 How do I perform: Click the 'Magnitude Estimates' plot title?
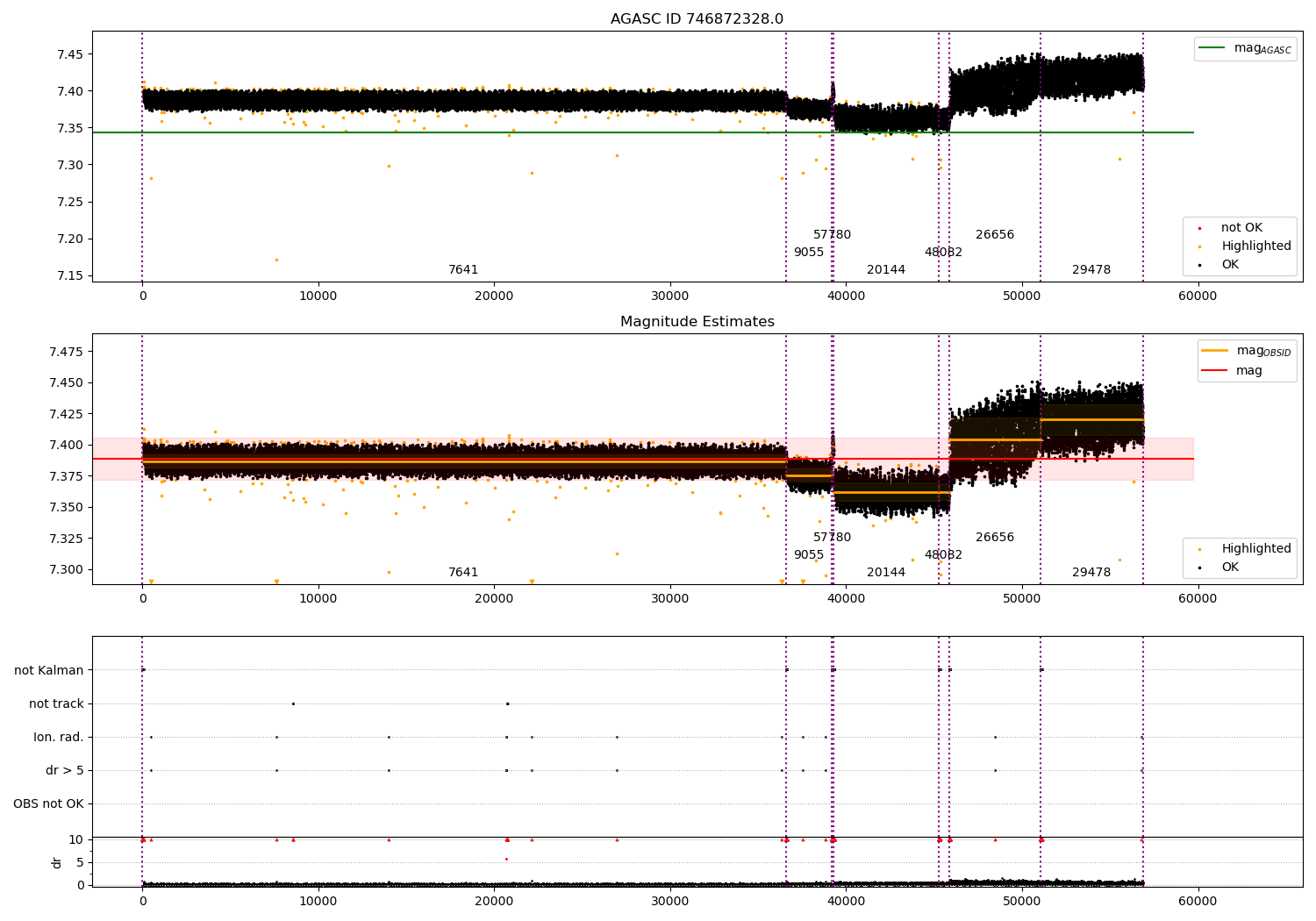point(697,322)
